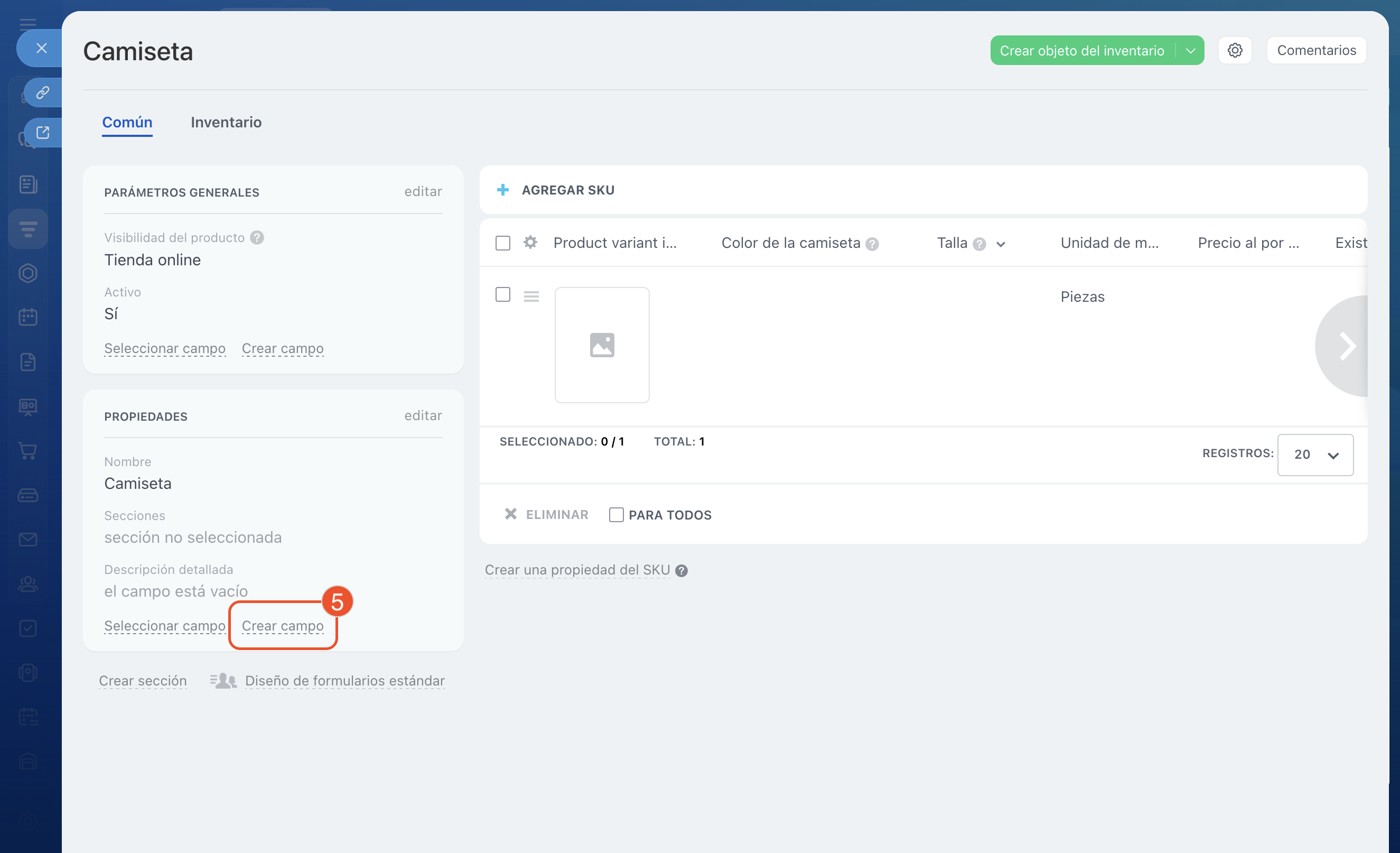1400x853 pixels.
Task: Click the SKU table column settings gear
Action: tap(530, 243)
